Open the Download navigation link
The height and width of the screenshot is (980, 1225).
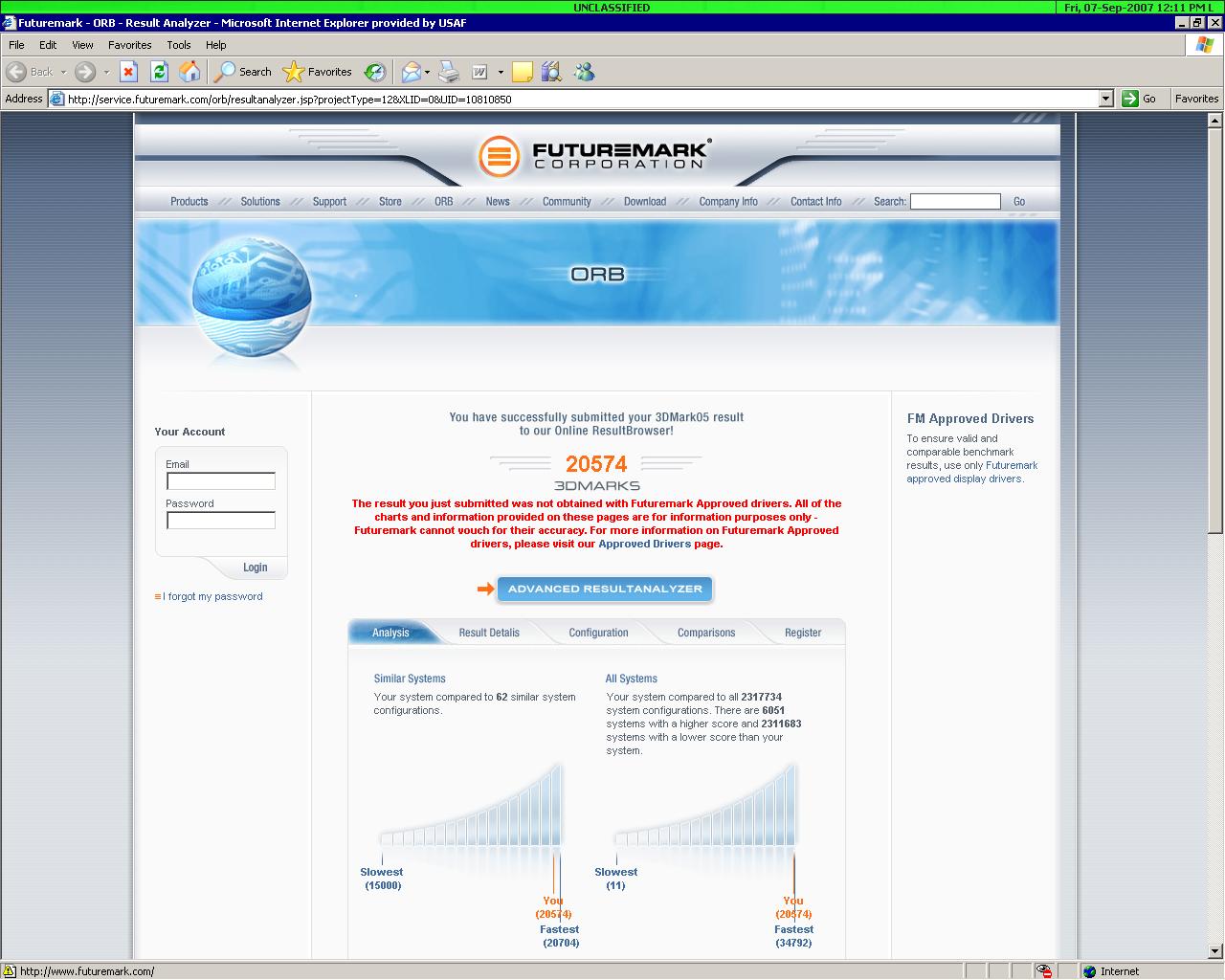tap(645, 202)
